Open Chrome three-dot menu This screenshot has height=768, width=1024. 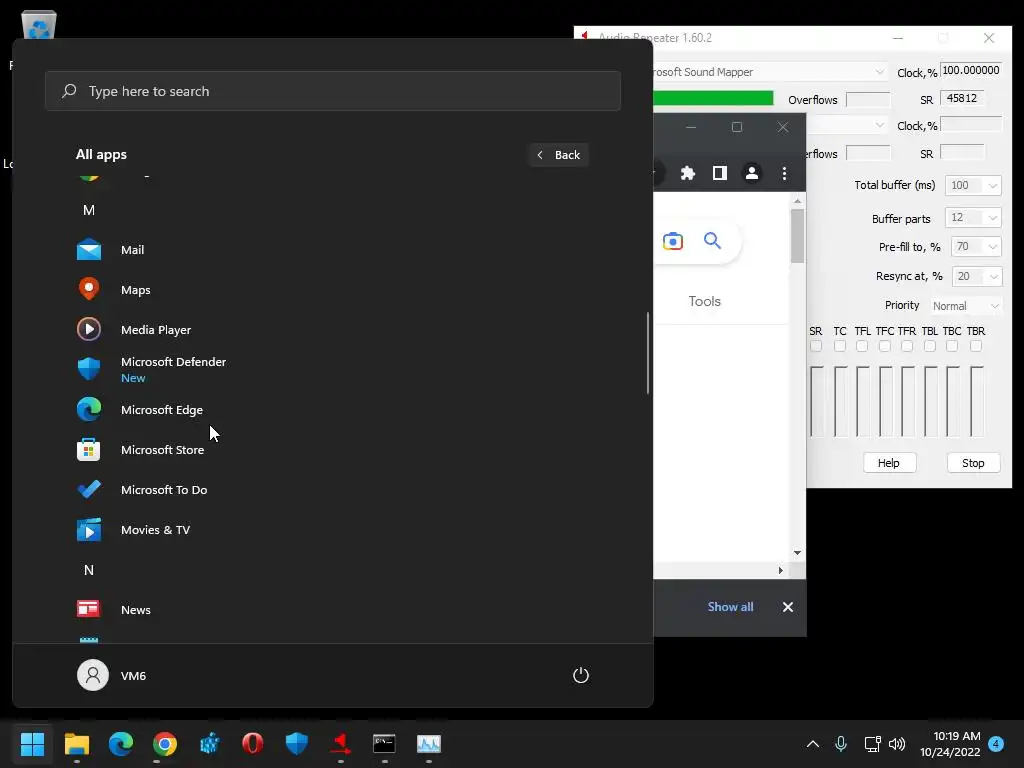click(x=784, y=173)
